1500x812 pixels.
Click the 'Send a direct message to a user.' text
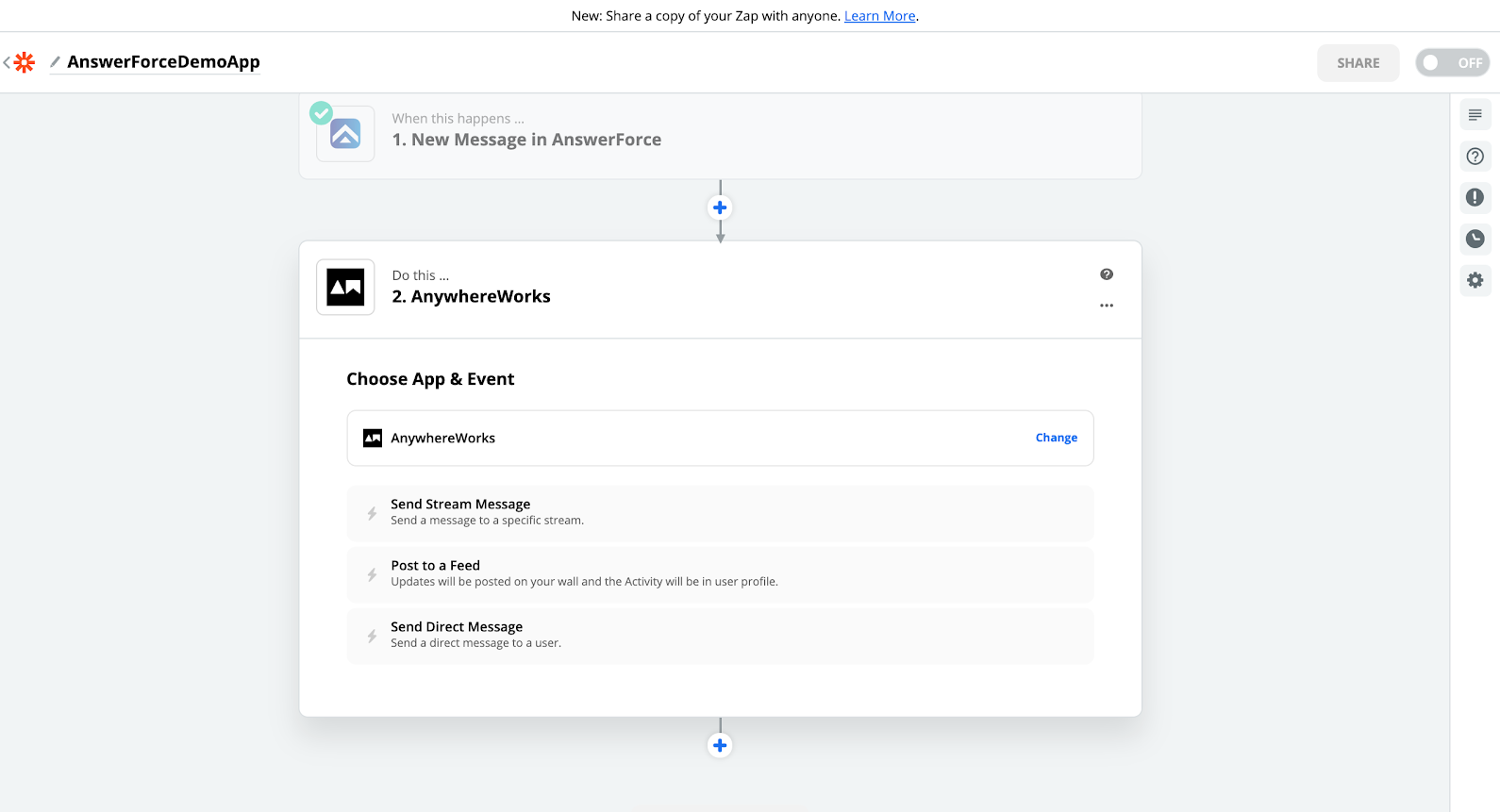(475, 643)
